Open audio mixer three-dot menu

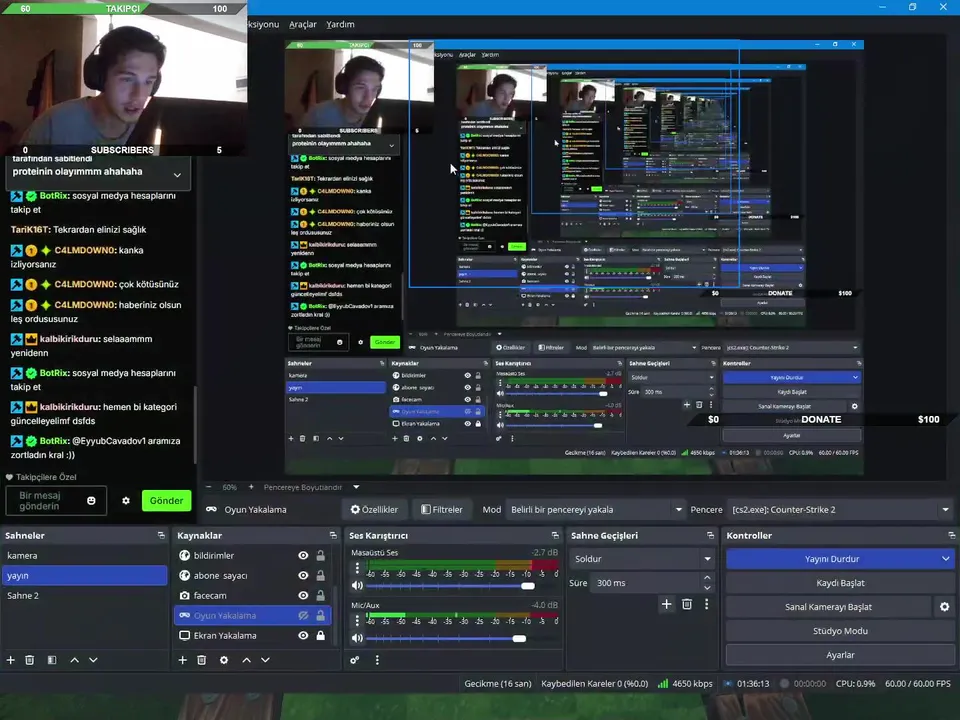377,660
